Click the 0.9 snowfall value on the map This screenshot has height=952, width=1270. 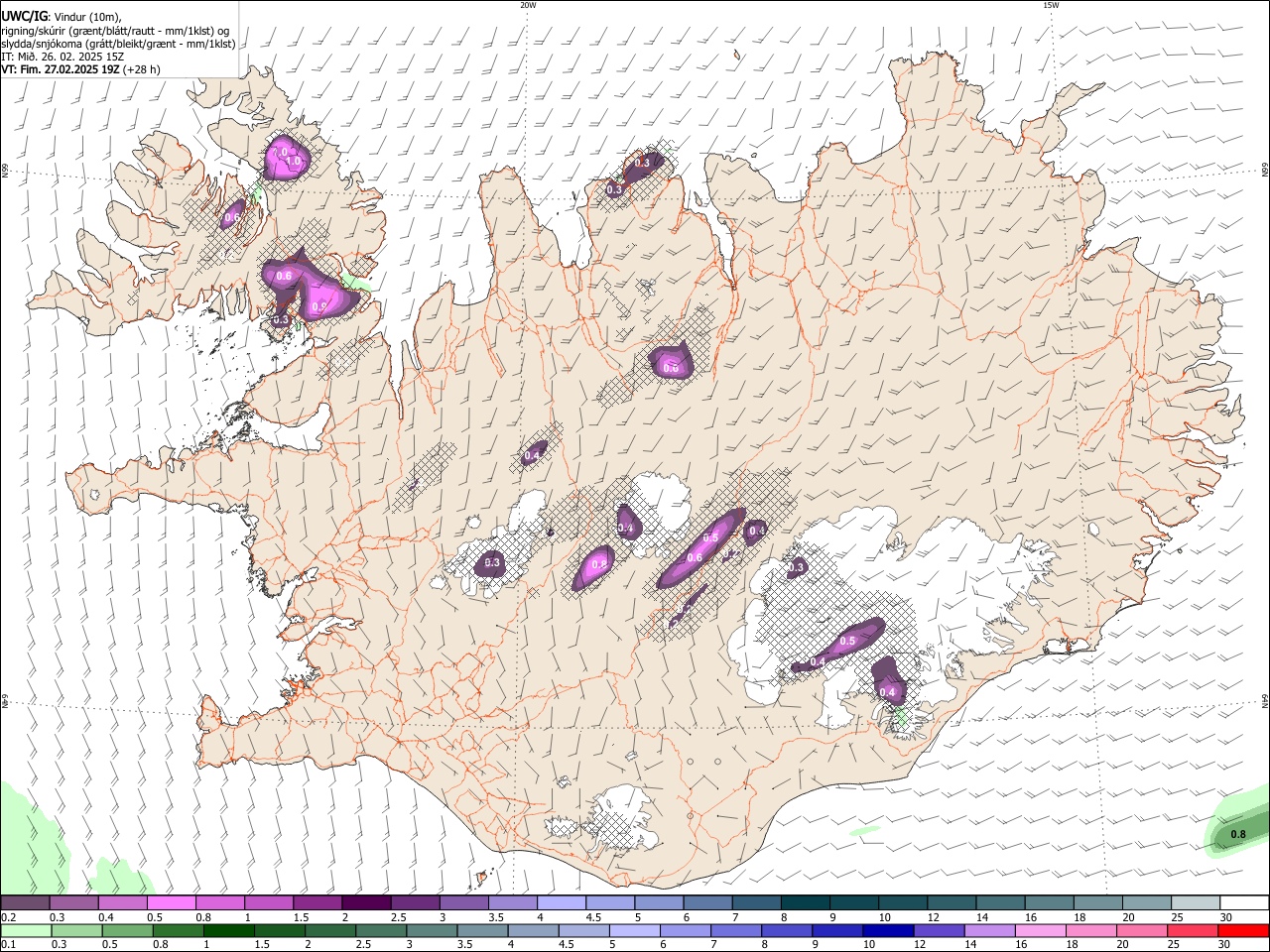pyautogui.click(x=319, y=307)
